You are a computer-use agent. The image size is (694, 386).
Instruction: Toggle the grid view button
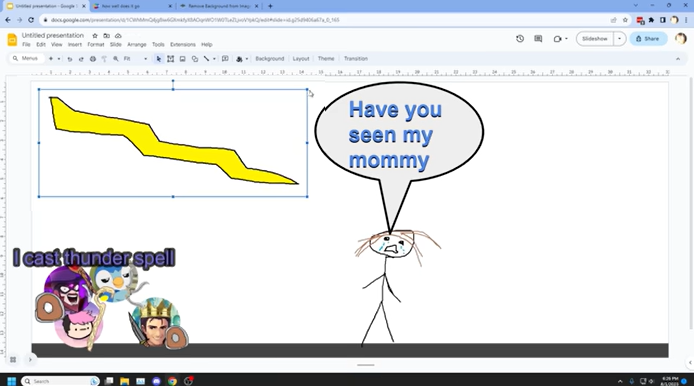point(13,359)
